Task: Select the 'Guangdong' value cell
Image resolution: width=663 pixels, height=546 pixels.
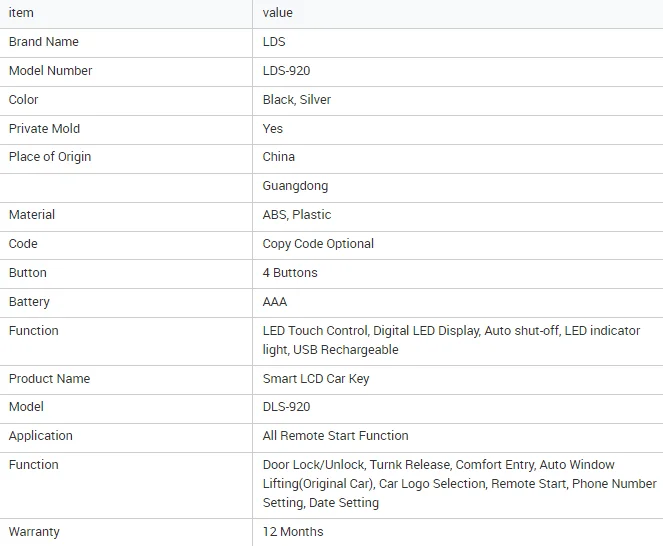Action: tap(295, 186)
